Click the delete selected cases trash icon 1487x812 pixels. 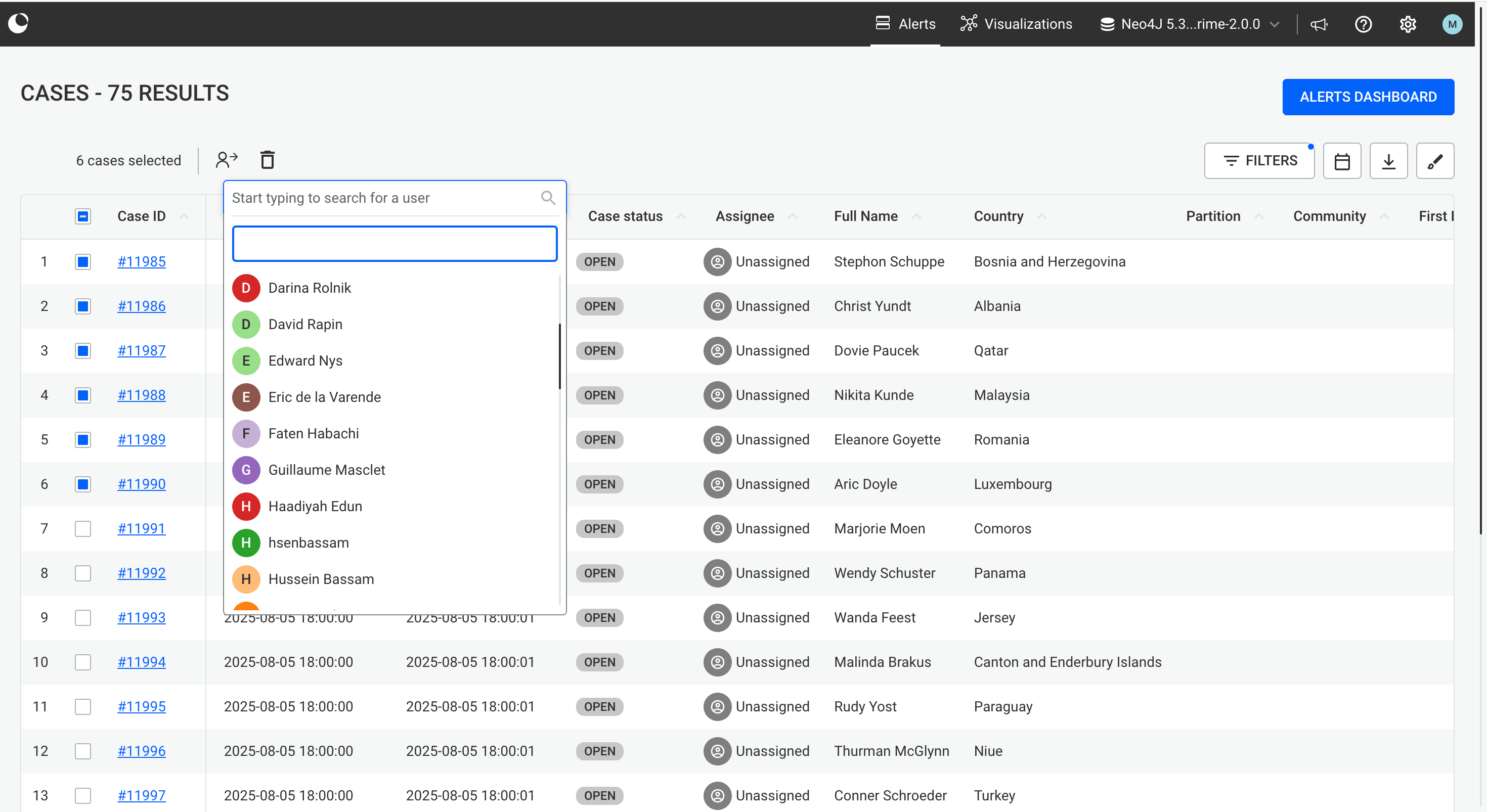(x=267, y=160)
